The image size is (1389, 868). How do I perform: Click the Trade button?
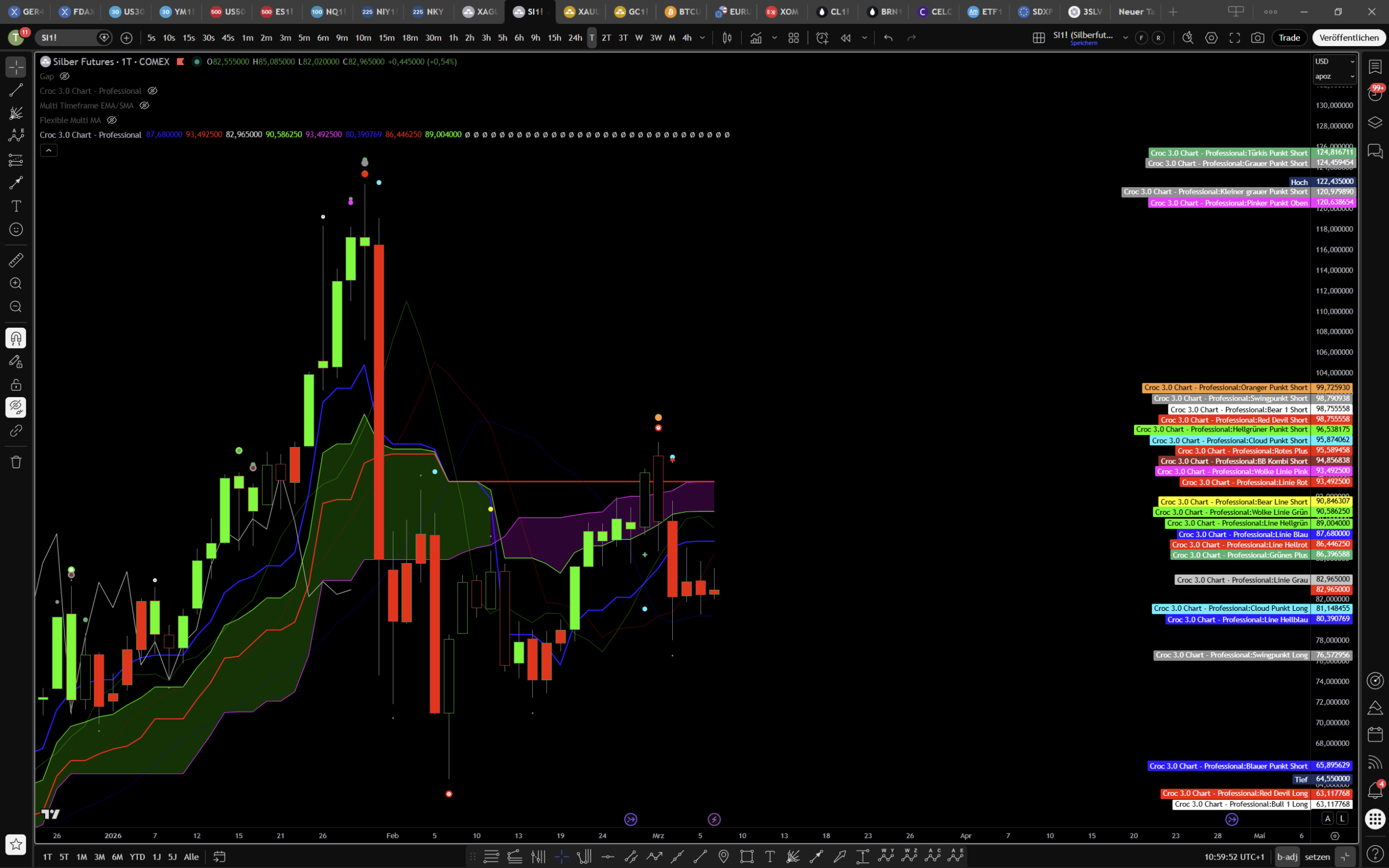1289,38
